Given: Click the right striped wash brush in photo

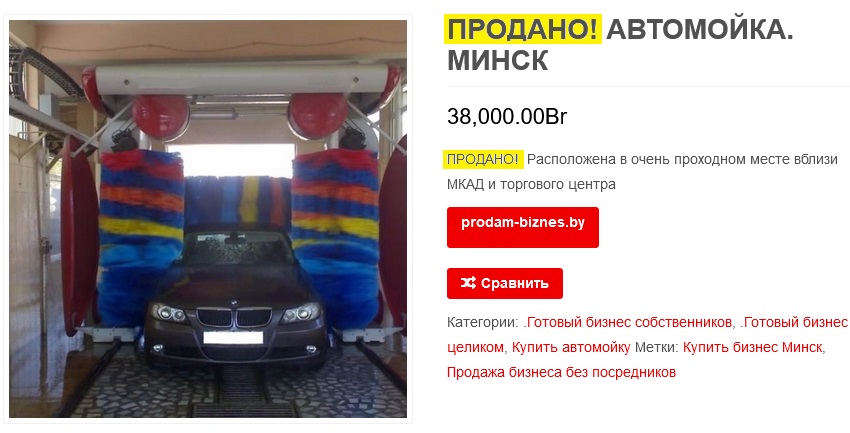Looking at the screenshot, I should point(335,238).
